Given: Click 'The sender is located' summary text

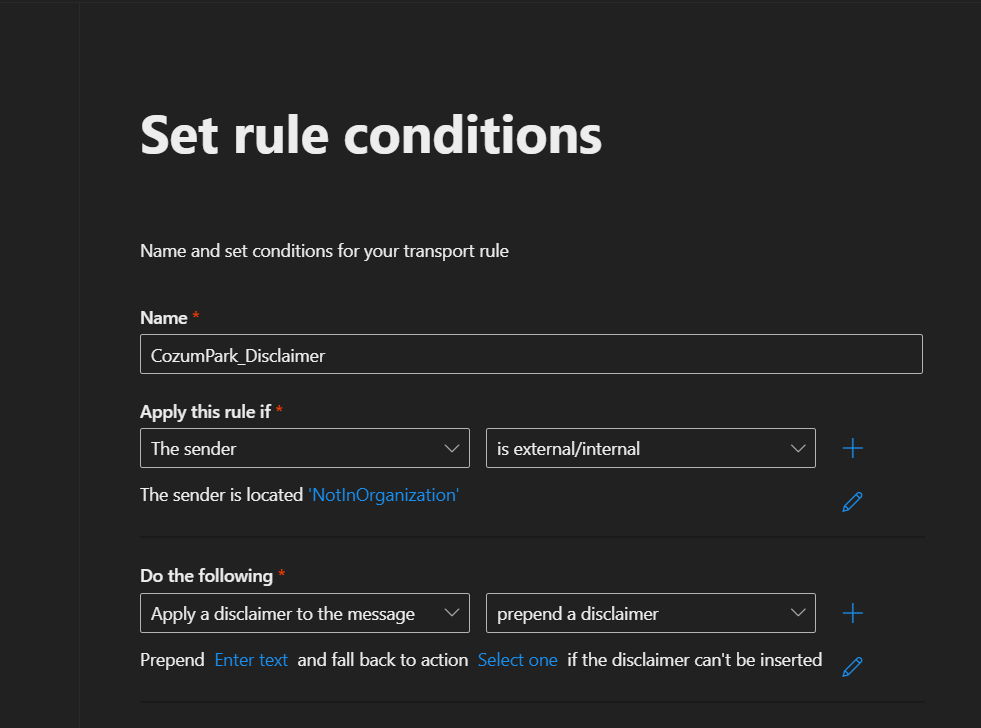Looking at the screenshot, I should point(221,495).
